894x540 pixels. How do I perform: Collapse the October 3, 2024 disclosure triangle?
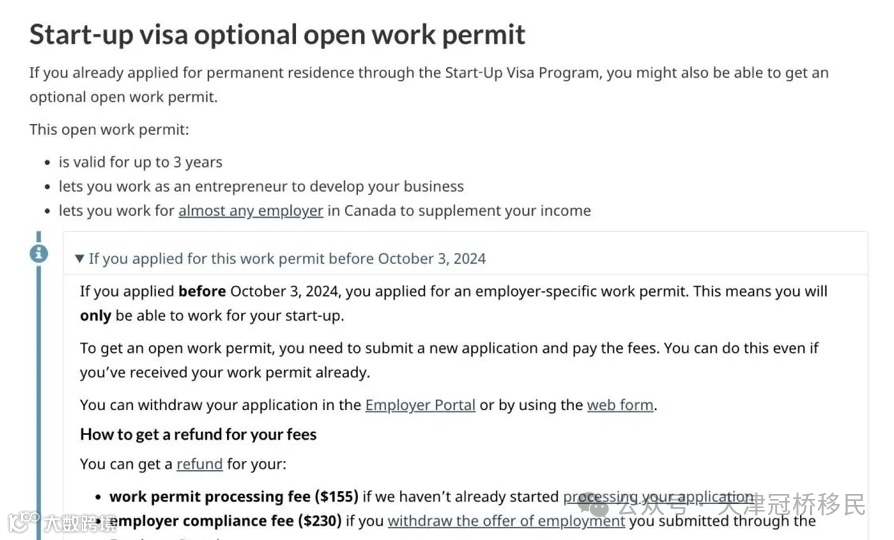click(80, 259)
